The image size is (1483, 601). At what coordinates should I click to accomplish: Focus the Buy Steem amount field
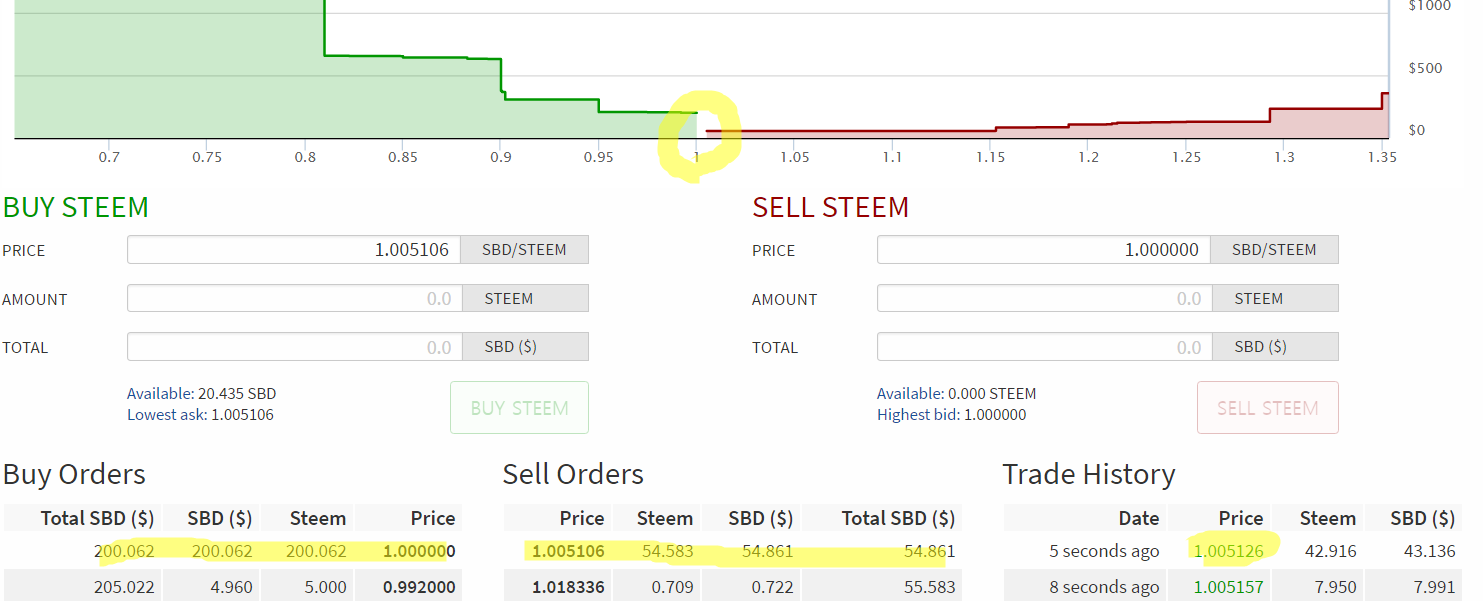coord(293,298)
